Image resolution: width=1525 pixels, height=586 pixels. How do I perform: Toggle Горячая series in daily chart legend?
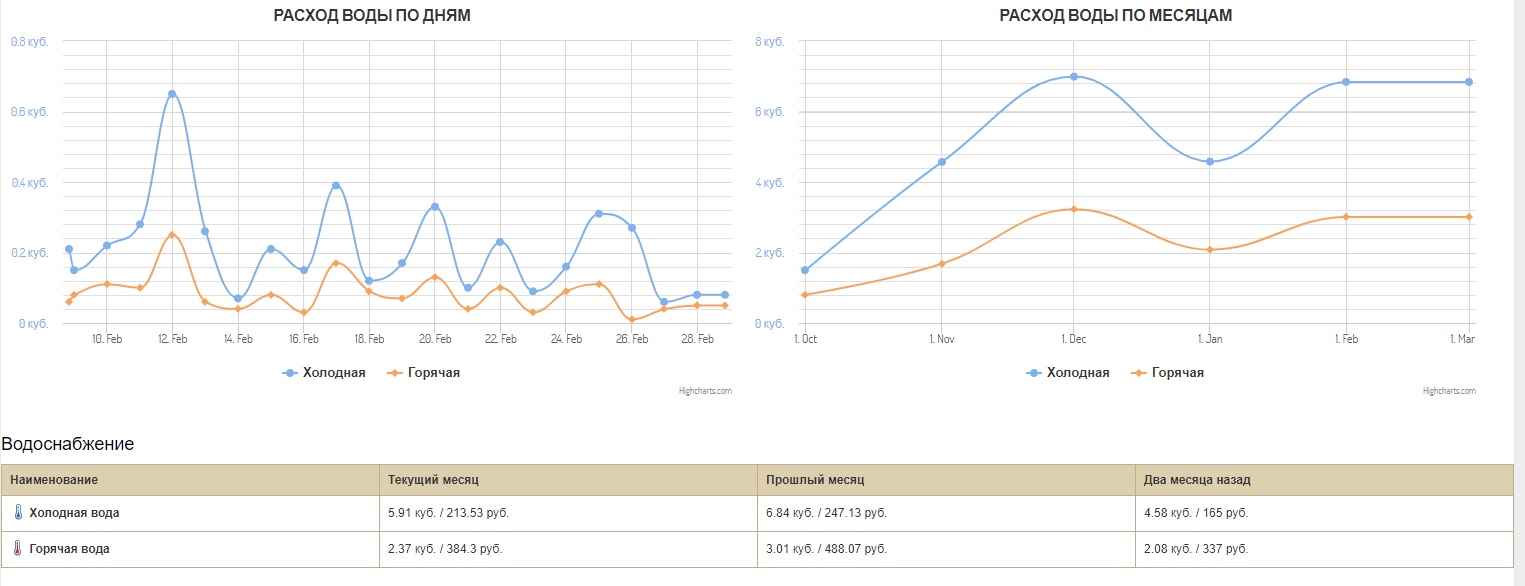click(423, 373)
